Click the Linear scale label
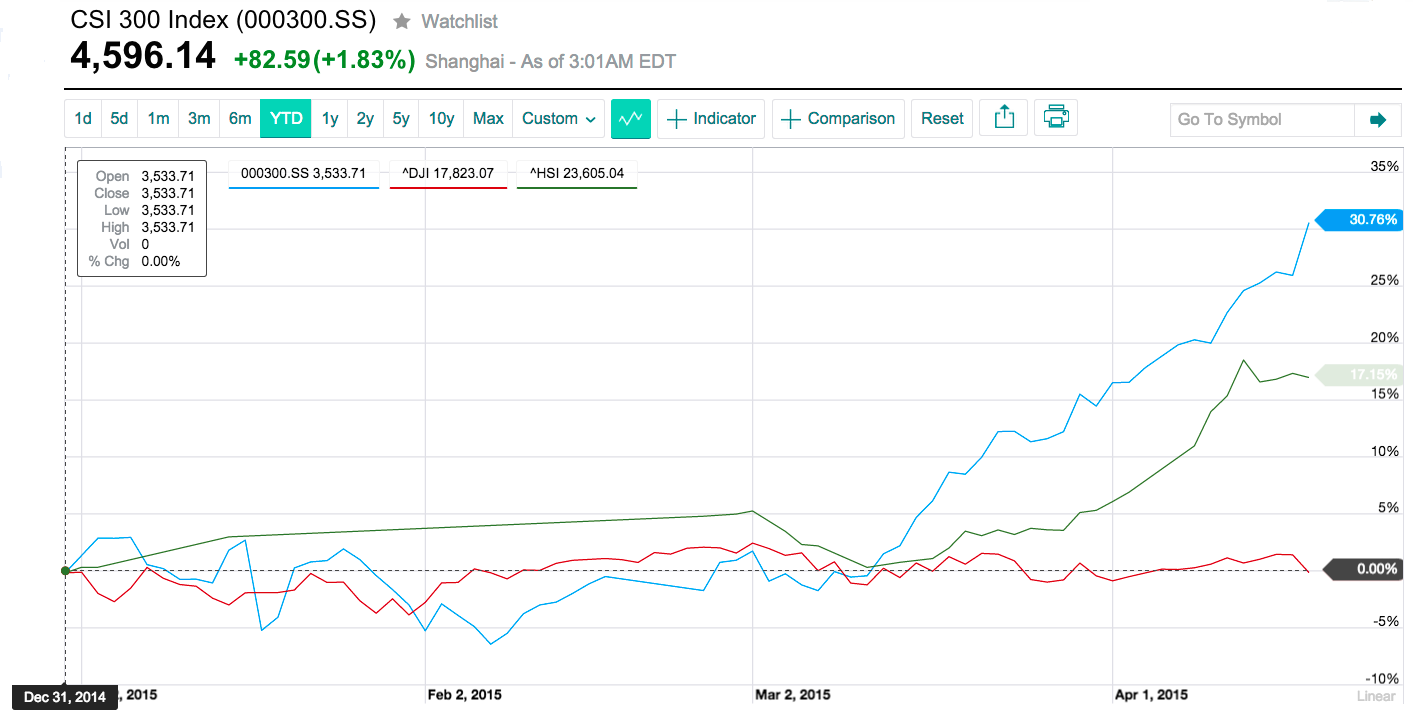 (x=1375, y=696)
